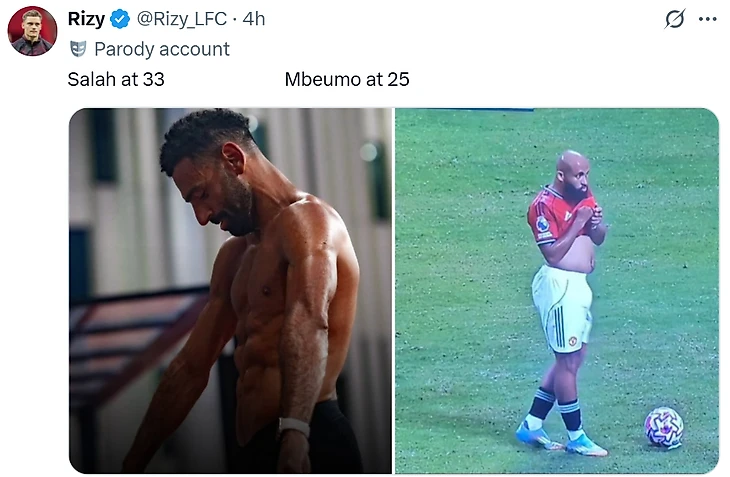Open the left shirtless gym photo

point(230,291)
